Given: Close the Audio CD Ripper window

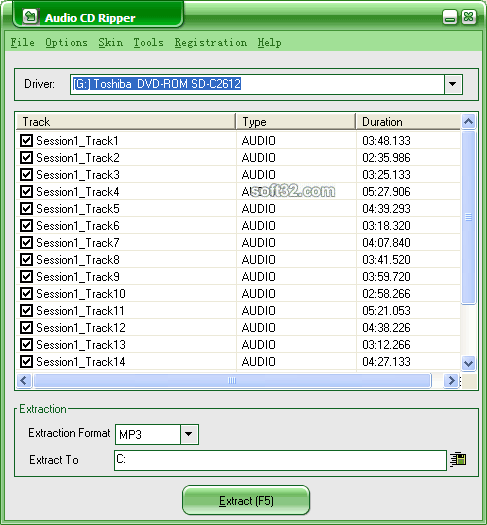Looking at the screenshot, I should click(469, 17).
